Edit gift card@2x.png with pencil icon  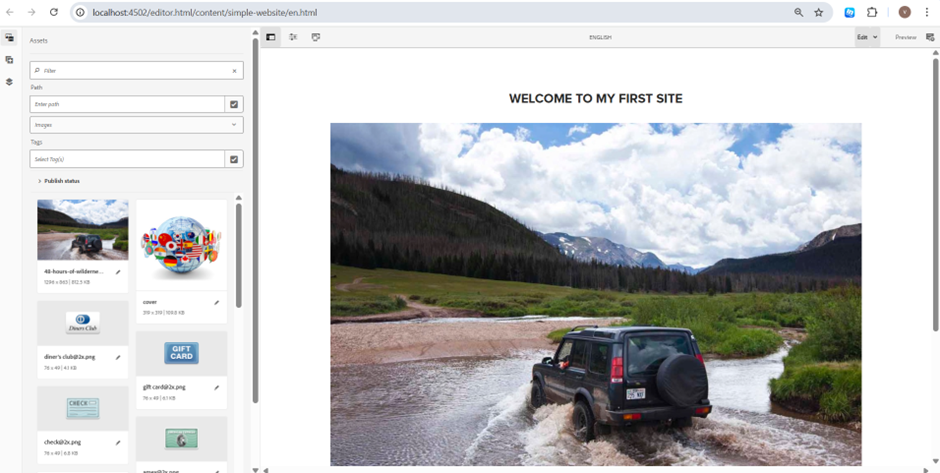coord(216,388)
